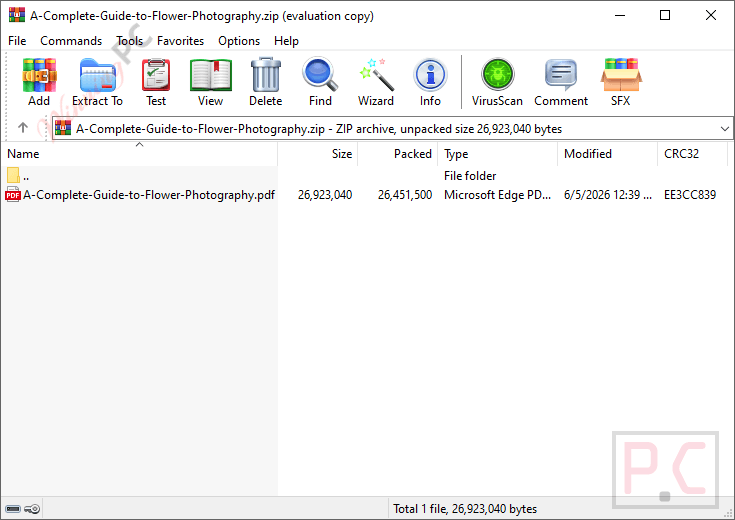Click the Delete trash can icon
The image size is (735, 520).
(x=266, y=75)
